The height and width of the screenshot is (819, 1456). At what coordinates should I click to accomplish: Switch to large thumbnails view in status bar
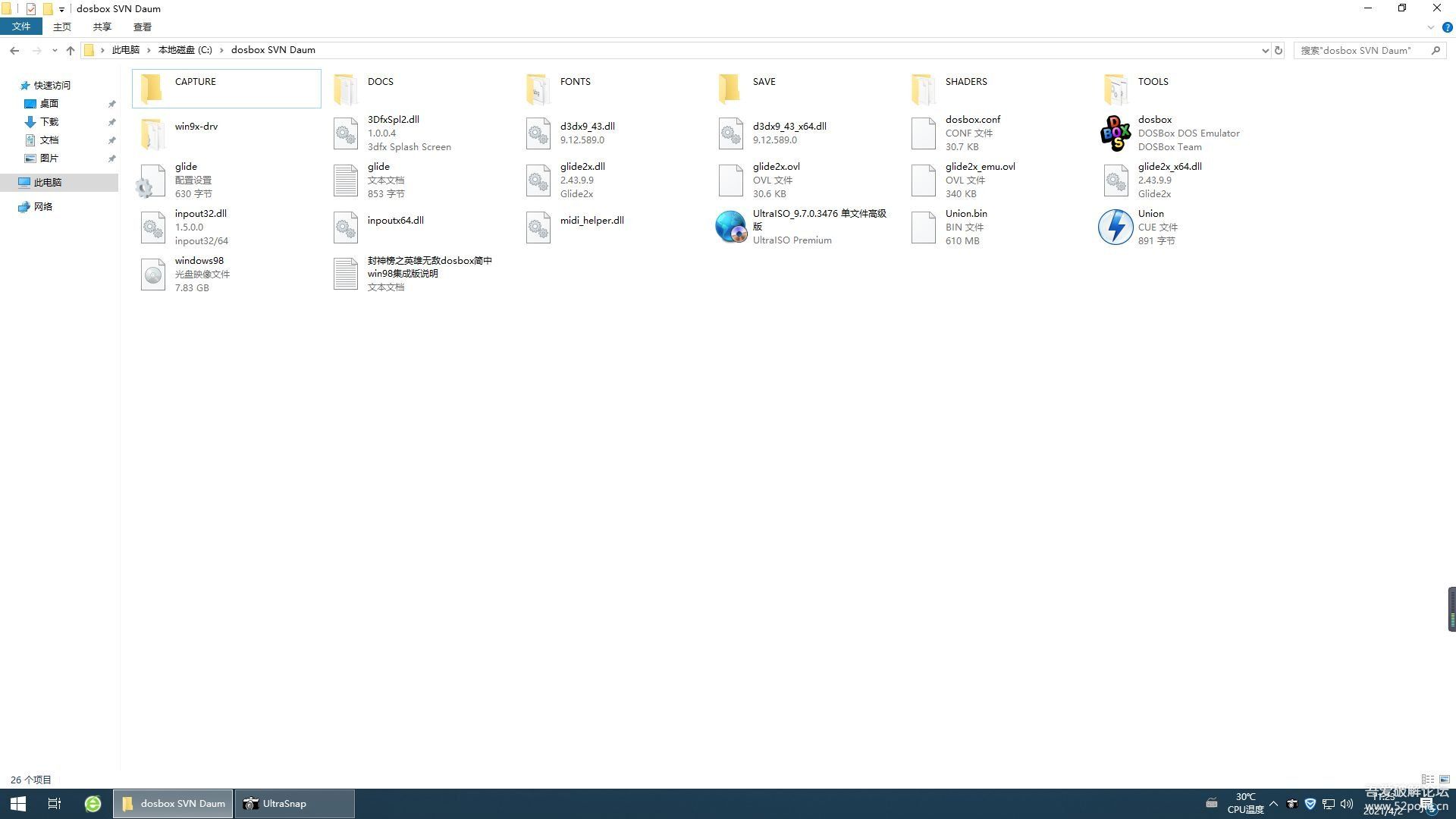tap(1445, 779)
